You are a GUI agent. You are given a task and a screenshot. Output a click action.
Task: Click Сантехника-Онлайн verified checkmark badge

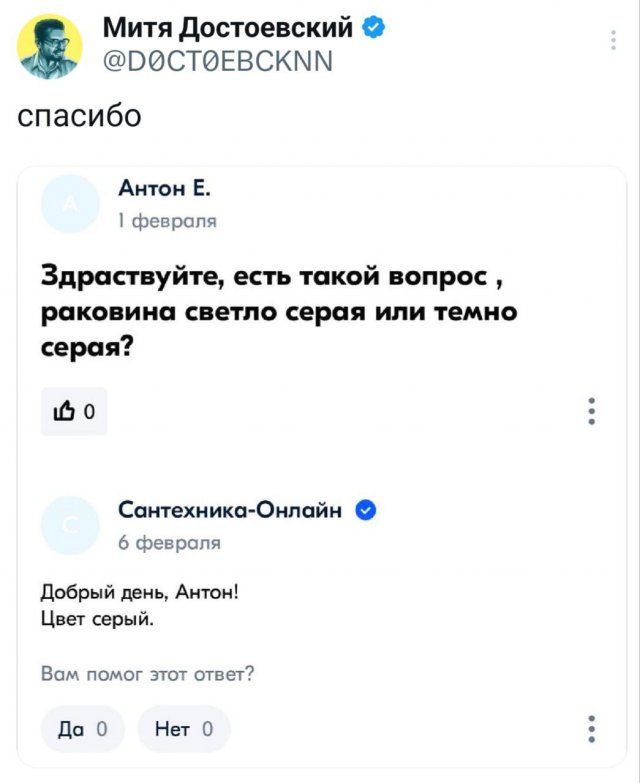[x=365, y=512]
